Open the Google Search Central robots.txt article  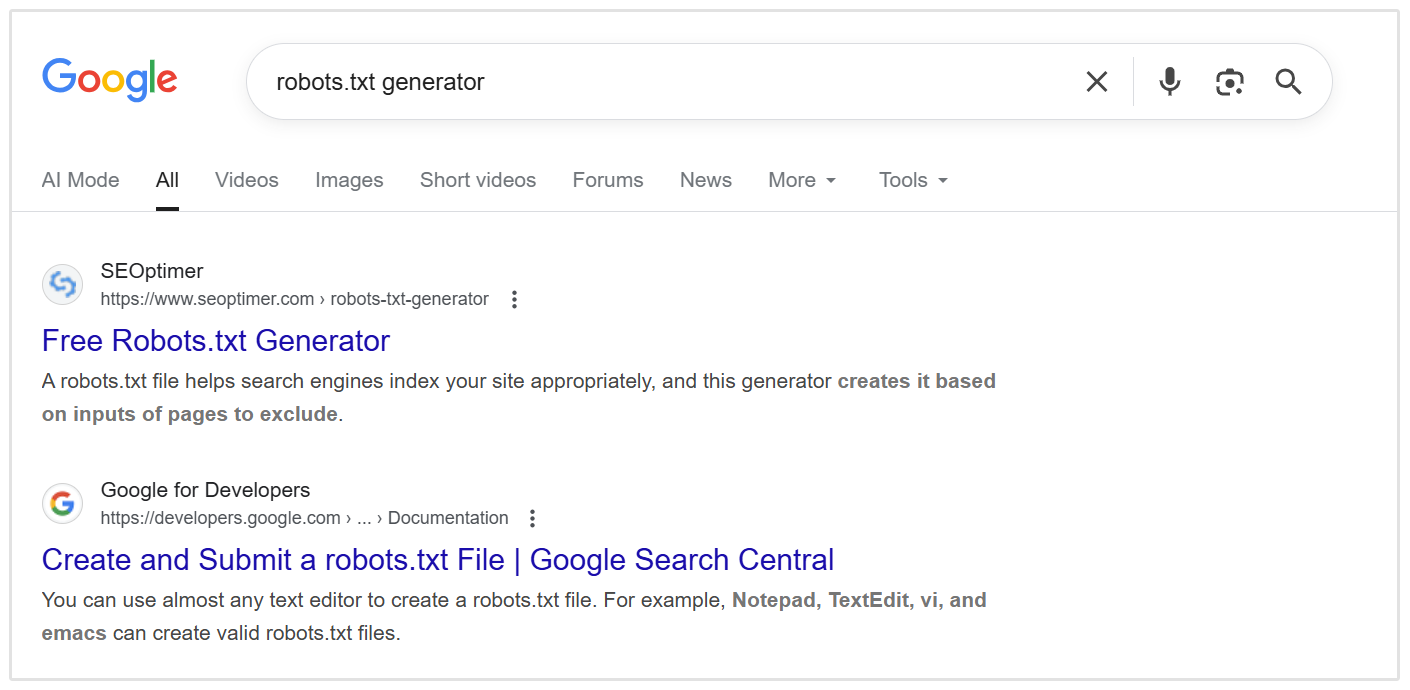(437, 560)
